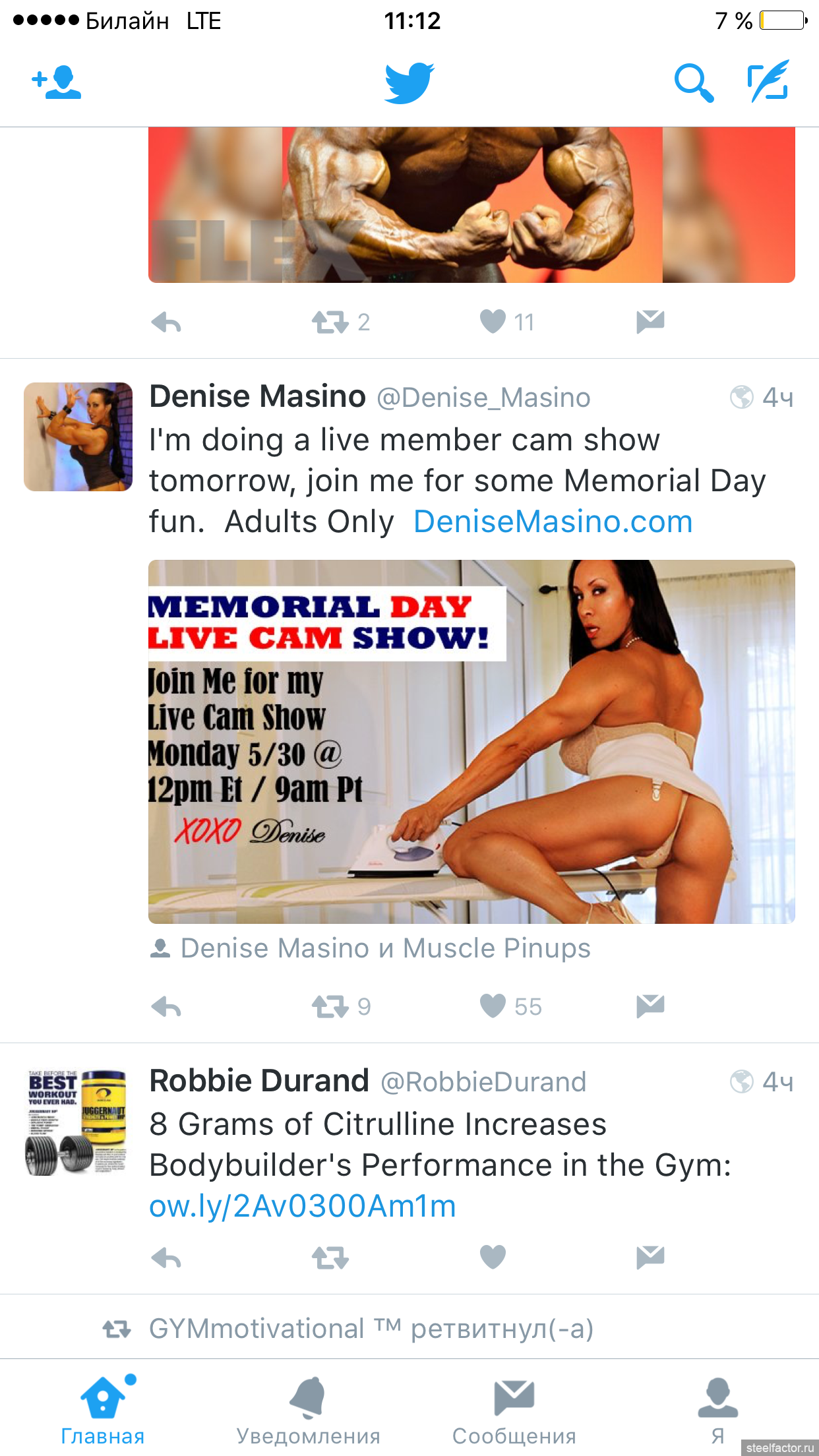Screen dimensions: 819x1456
Task: Reply to Robbie Durand's tweet
Action: (x=166, y=1258)
